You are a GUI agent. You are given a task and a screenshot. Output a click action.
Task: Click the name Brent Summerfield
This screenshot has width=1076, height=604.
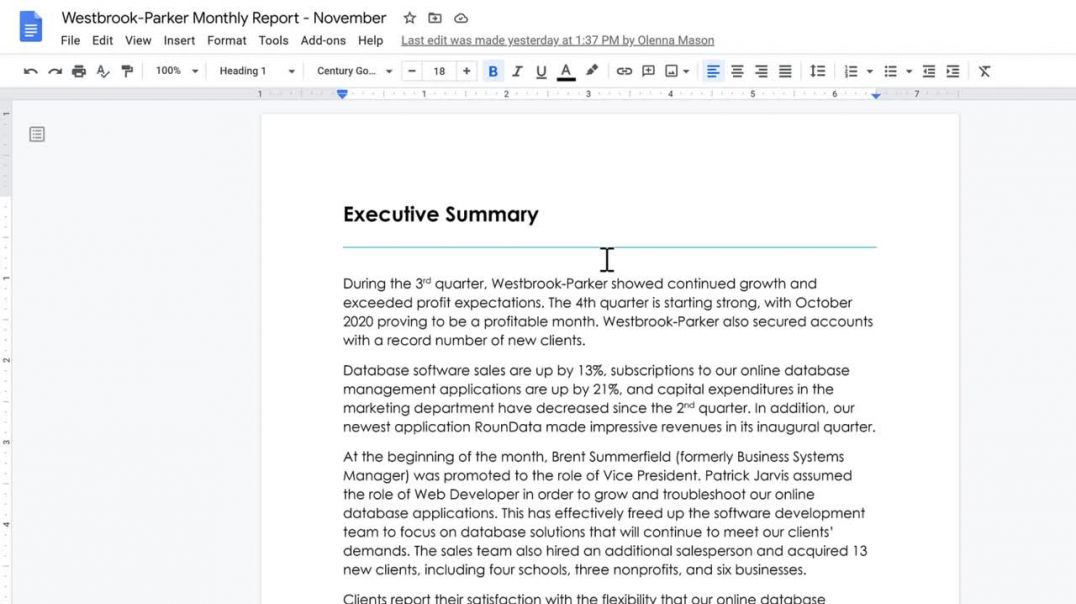tap(611, 457)
